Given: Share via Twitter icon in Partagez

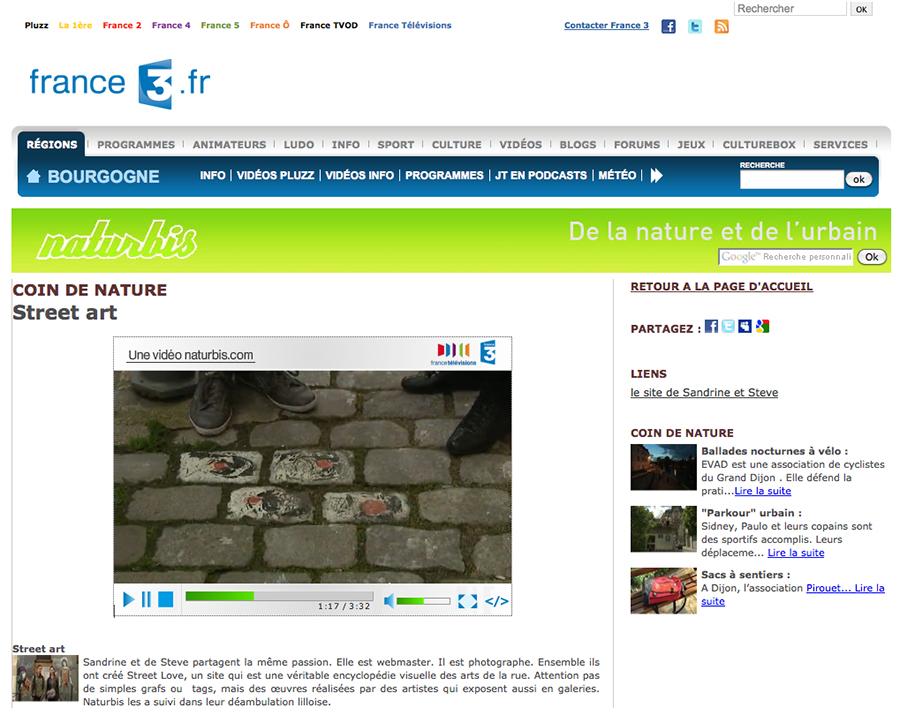Looking at the screenshot, I should click(728, 327).
